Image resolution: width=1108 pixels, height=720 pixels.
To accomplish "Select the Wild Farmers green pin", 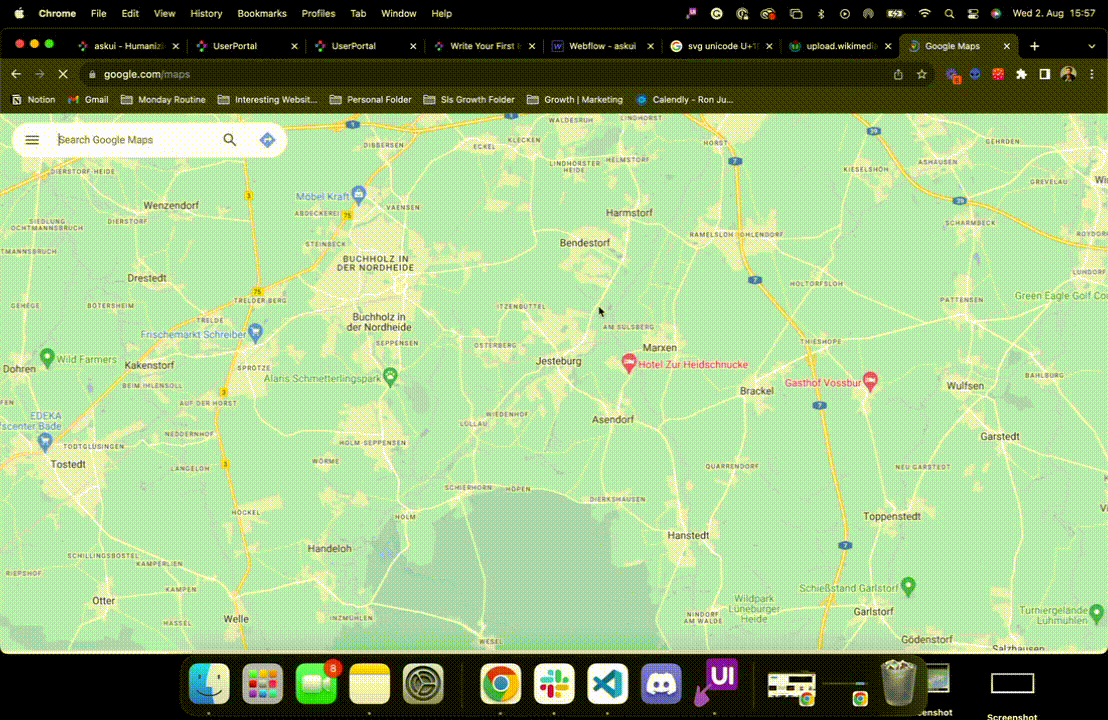I will pyautogui.click(x=47, y=358).
